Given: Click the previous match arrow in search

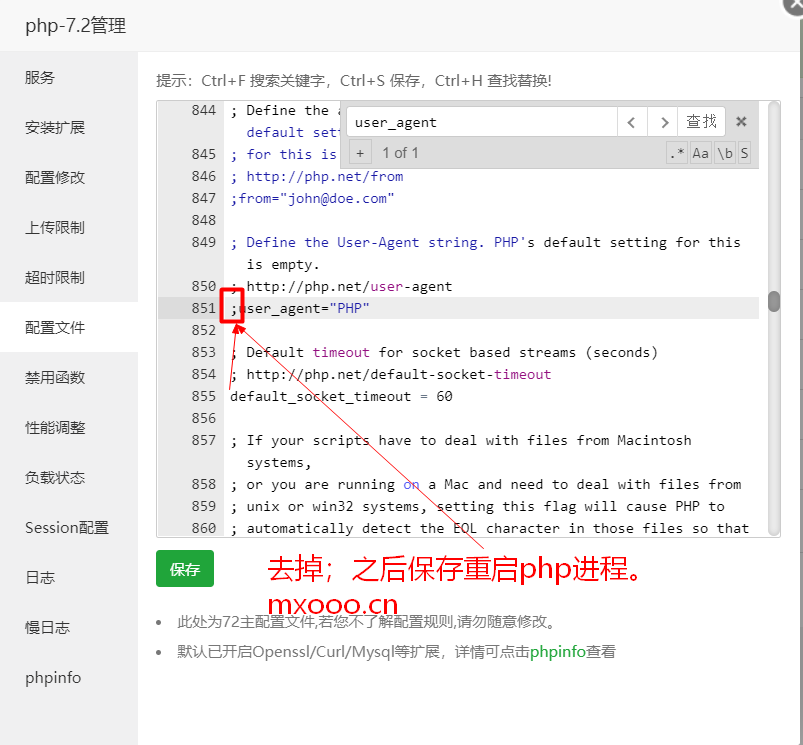Looking at the screenshot, I should point(631,122).
